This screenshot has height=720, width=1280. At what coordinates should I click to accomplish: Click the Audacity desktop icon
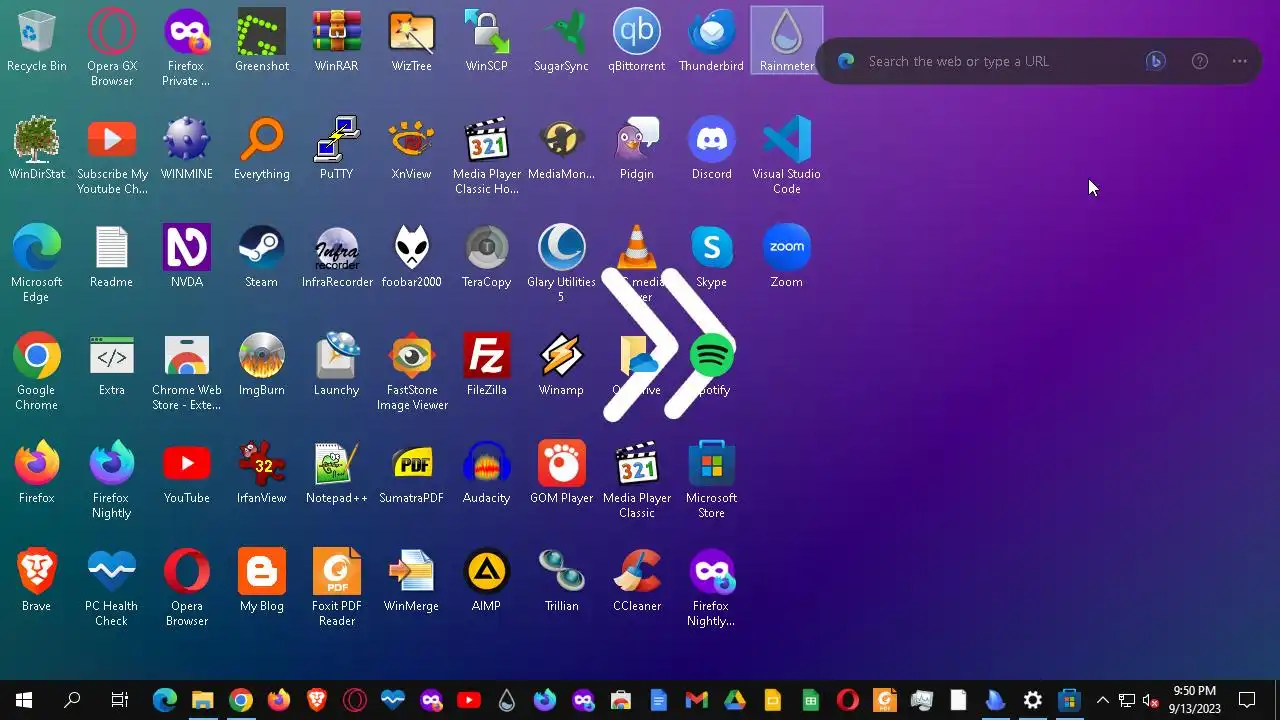(486, 473)
